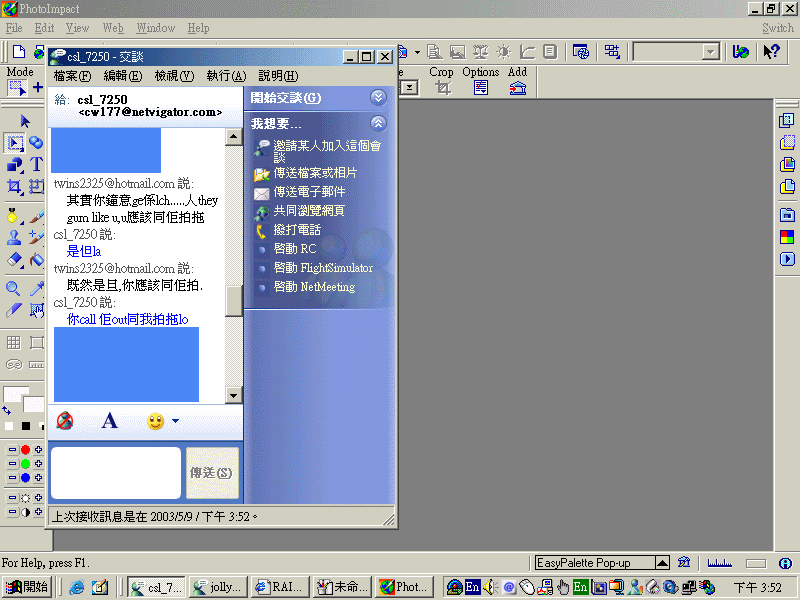Click the message typing box

[x=116, y=473]
